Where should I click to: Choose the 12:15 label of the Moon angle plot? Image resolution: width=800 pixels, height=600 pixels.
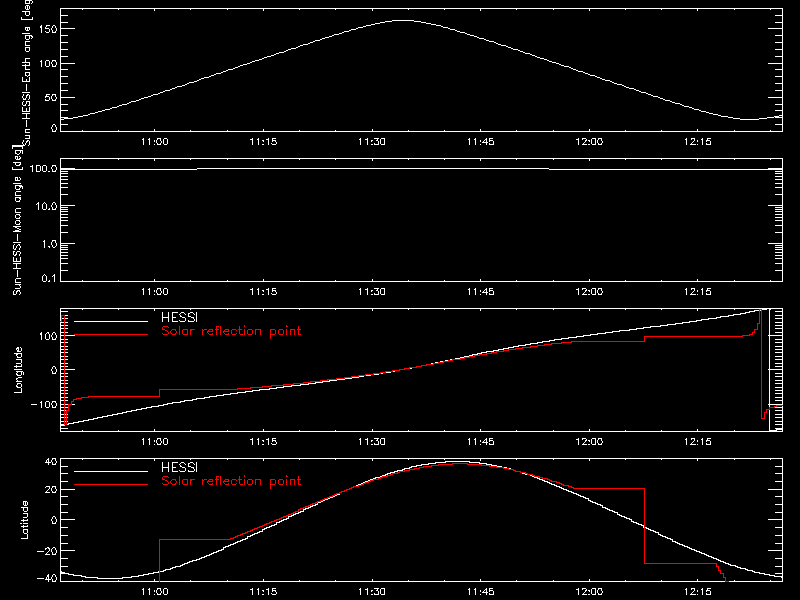[697, 292]
